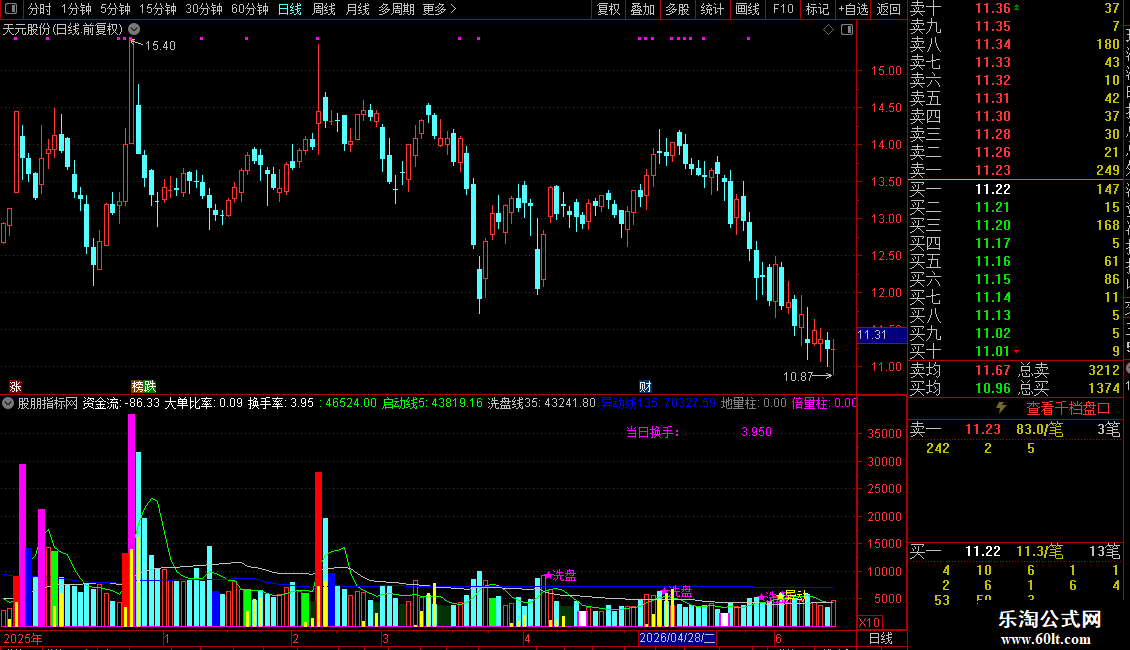Click the 股朋指标网 indicator name
The image size is (1130, 650).
(48, 403)
